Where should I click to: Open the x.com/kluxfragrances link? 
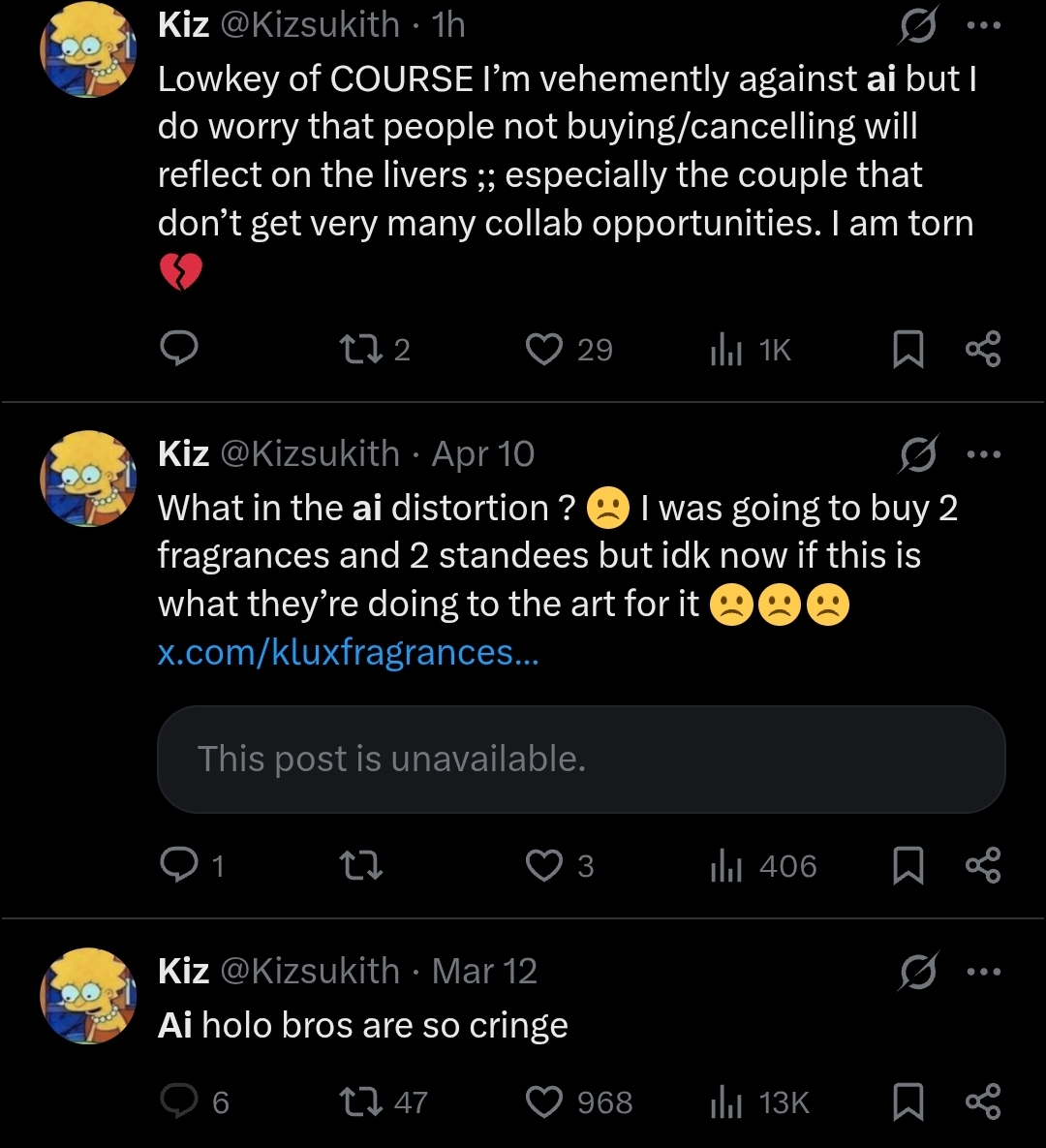348,652
